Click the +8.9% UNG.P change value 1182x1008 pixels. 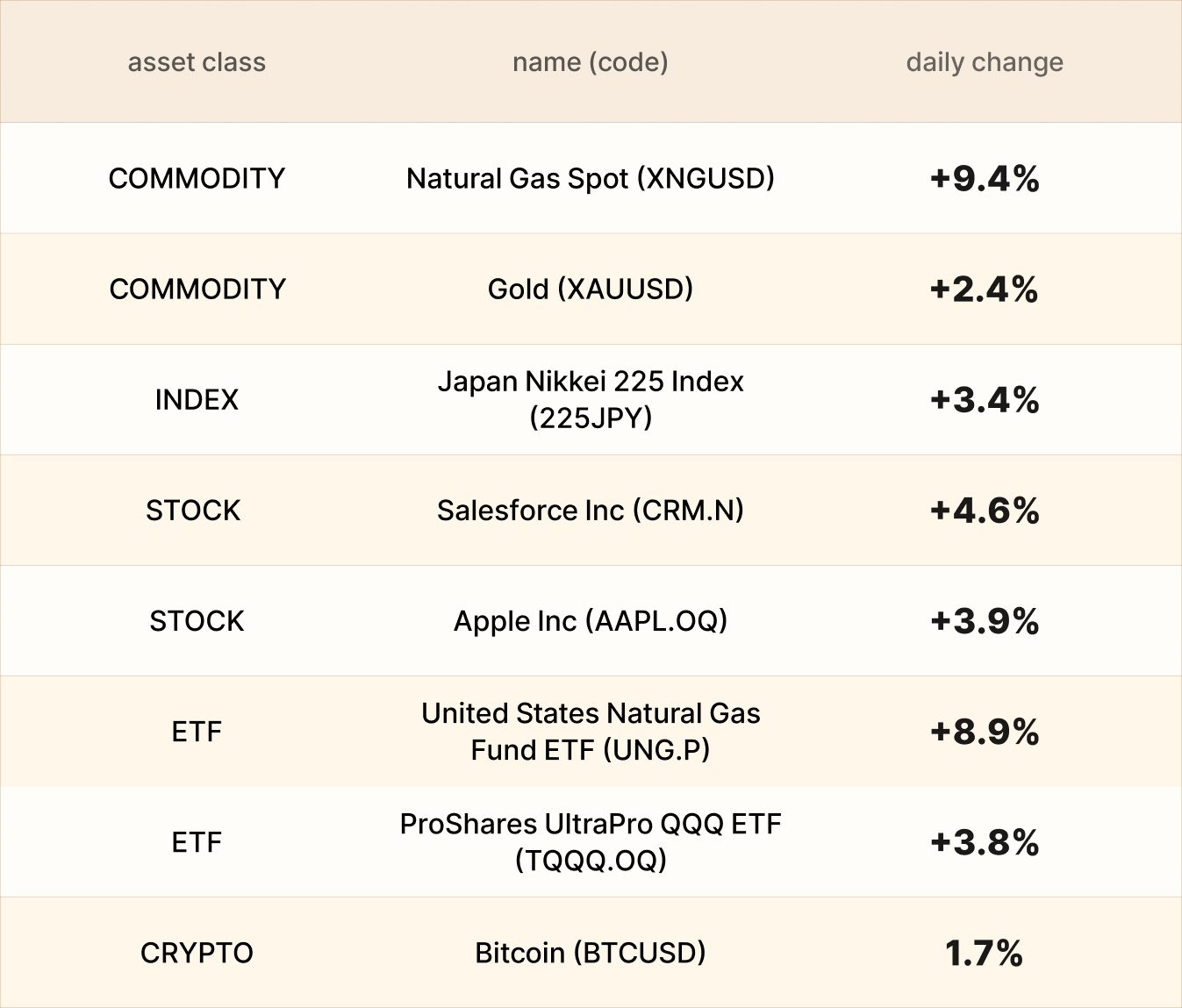pyautogui.click(x=984, y=732)
